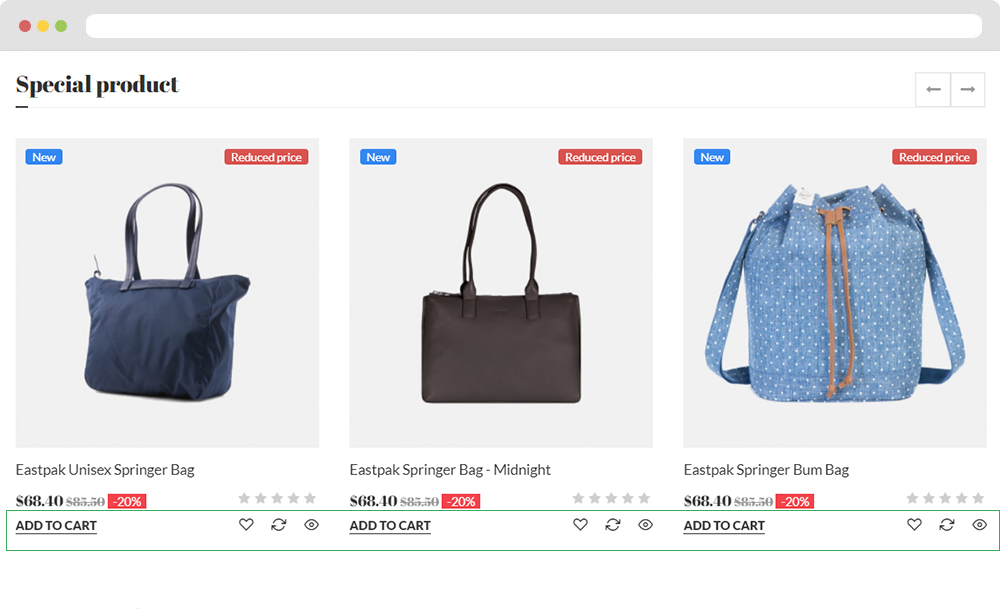Open the Eastpak Springer Bag - Midnight title link

(x=450, y=470)
